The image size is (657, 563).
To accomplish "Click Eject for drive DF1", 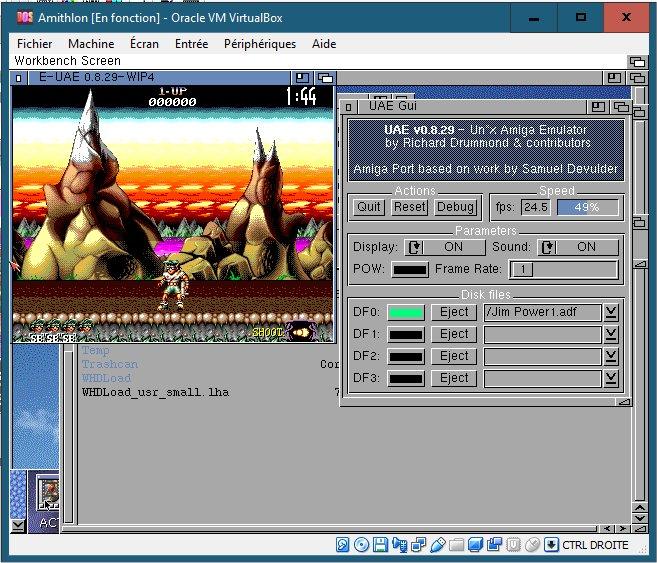I will coord(454,334).
